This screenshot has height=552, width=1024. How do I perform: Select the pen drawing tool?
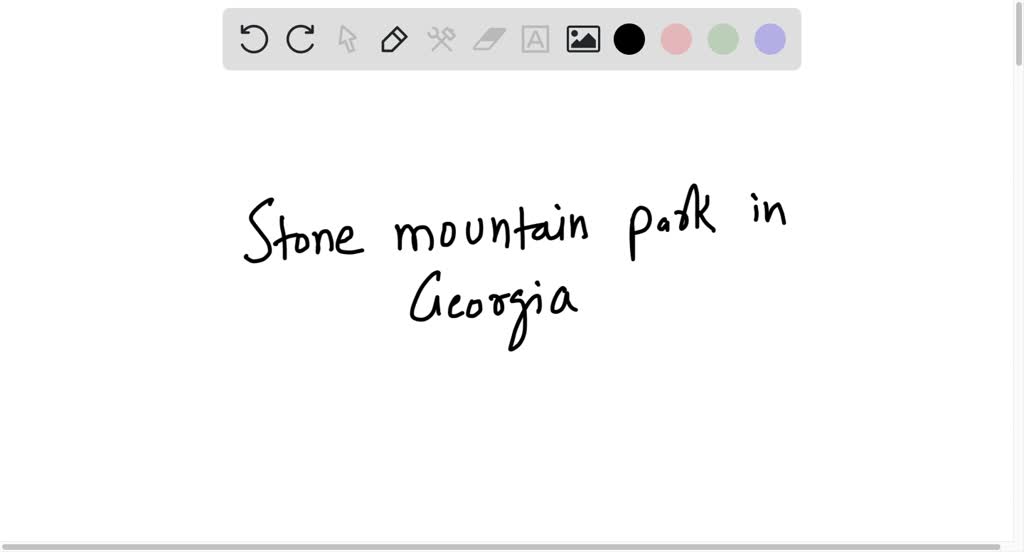[x=394, y=39]
